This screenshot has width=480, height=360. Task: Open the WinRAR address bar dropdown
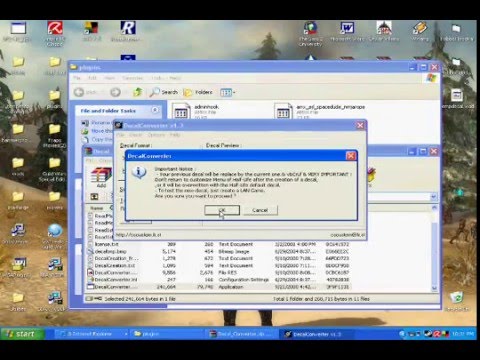[433, 197]
